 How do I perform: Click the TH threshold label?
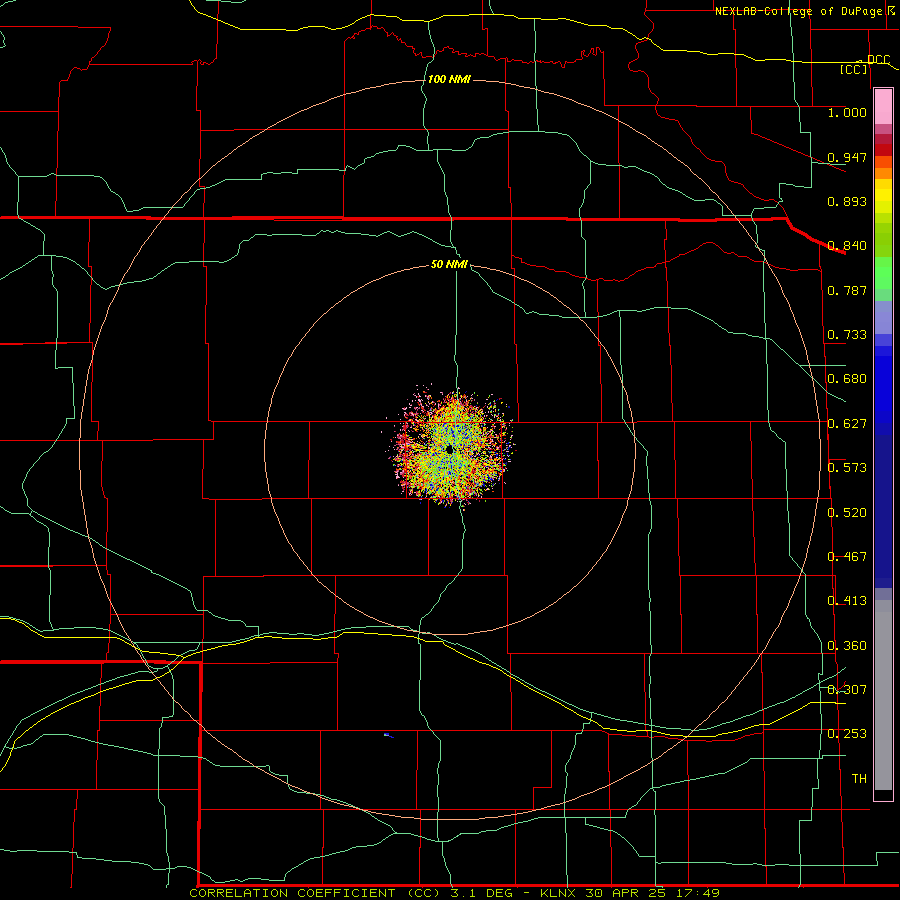859,779
